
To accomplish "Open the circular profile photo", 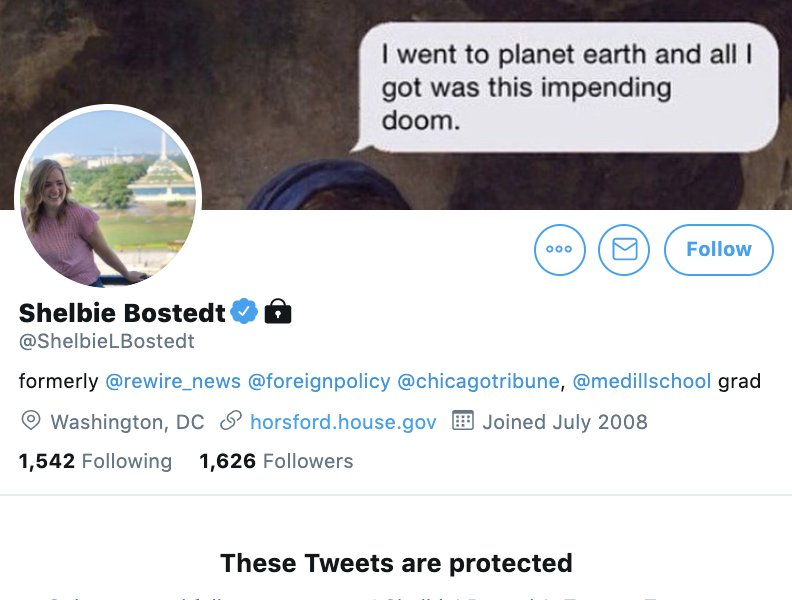I will [x=108, y=198].
